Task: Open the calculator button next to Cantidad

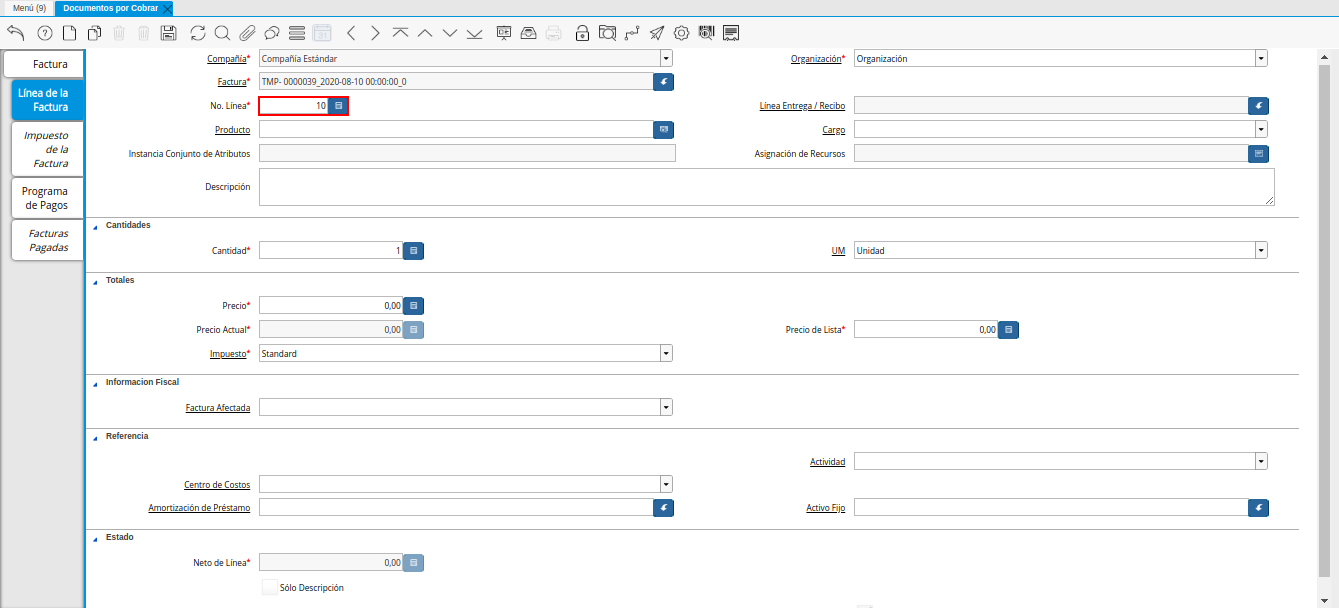Action: coord(414,251)
